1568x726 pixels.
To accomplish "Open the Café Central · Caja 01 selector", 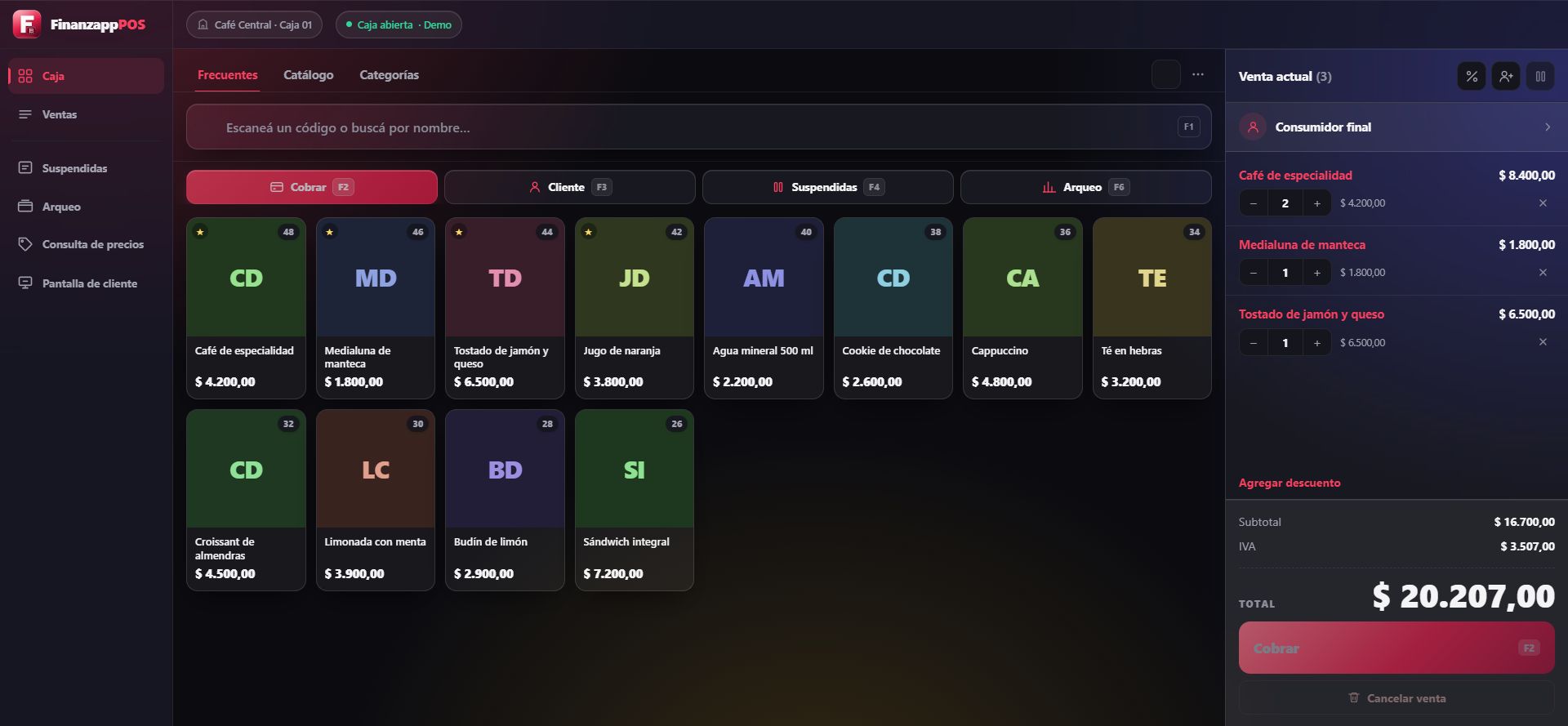I will 254,24.
